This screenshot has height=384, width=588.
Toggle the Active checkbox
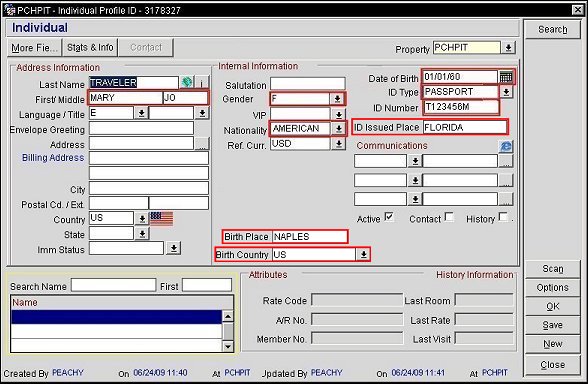[x=389, y=217]
